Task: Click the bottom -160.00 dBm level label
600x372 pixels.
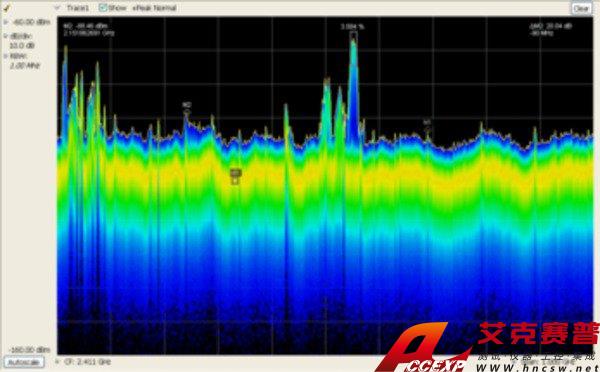Action: pyautogui.click(x=29, y=350)
